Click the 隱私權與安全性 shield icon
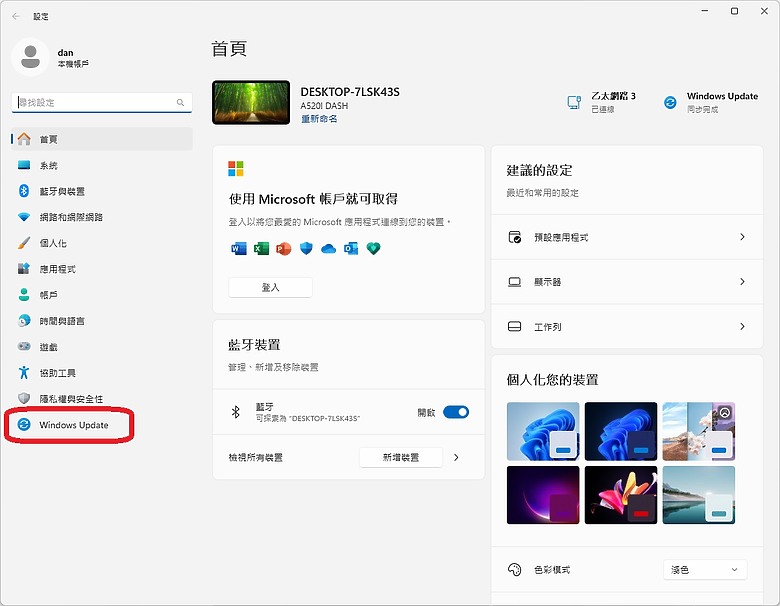 tap(24, 399)
